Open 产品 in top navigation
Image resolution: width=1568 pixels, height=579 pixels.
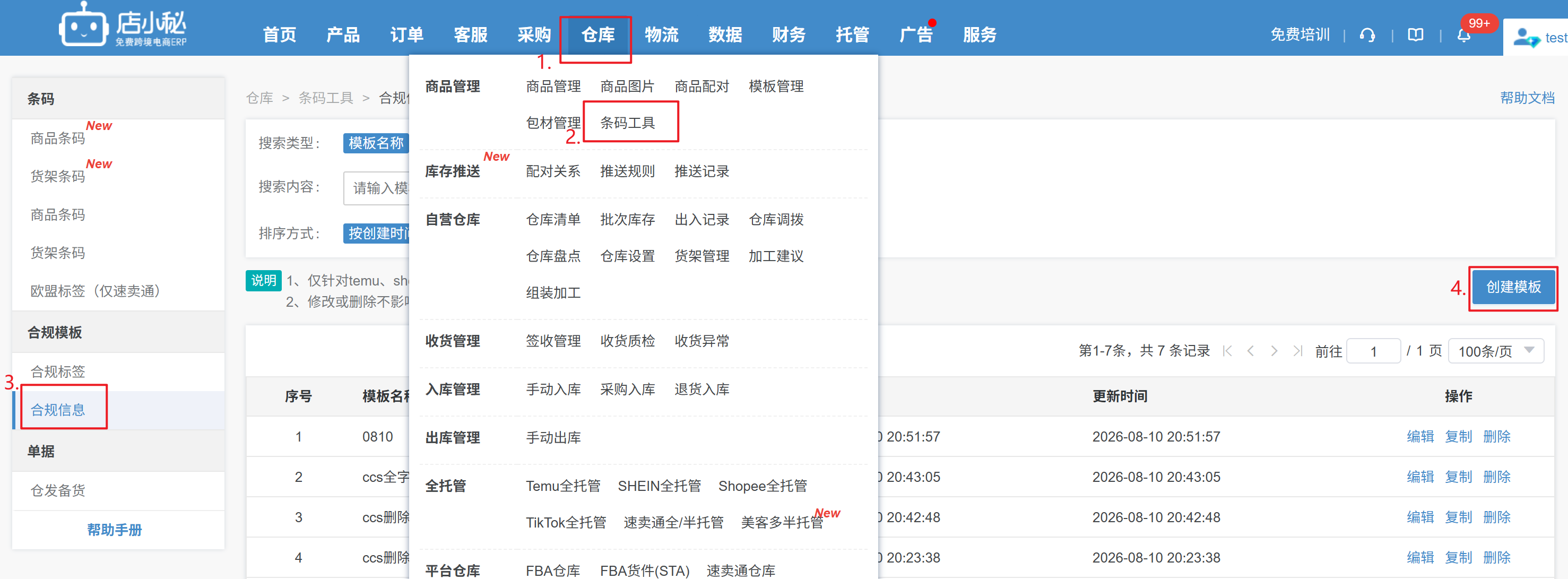tap(343, 34)
